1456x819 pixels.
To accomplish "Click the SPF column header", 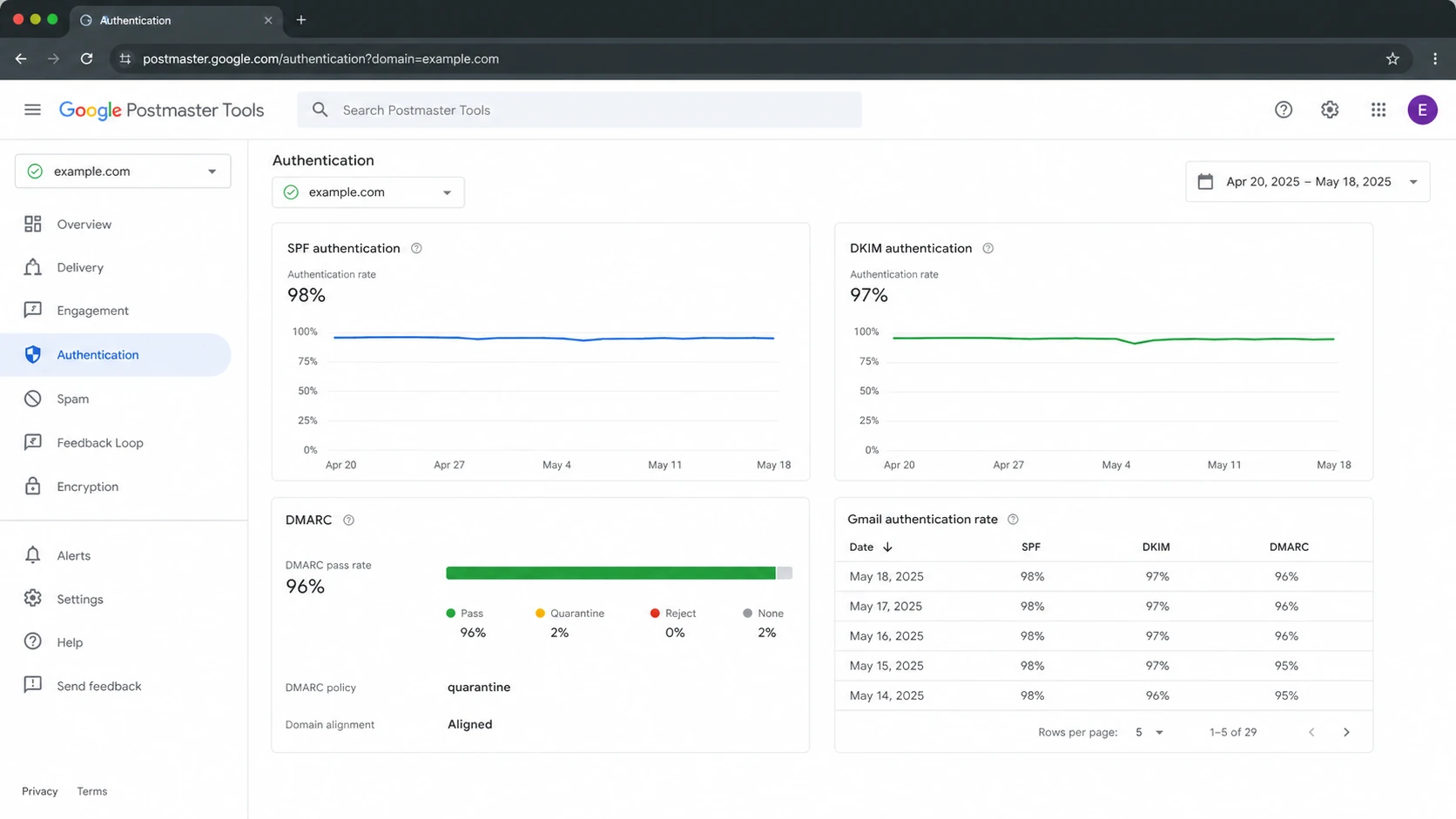I will 1031,547.
